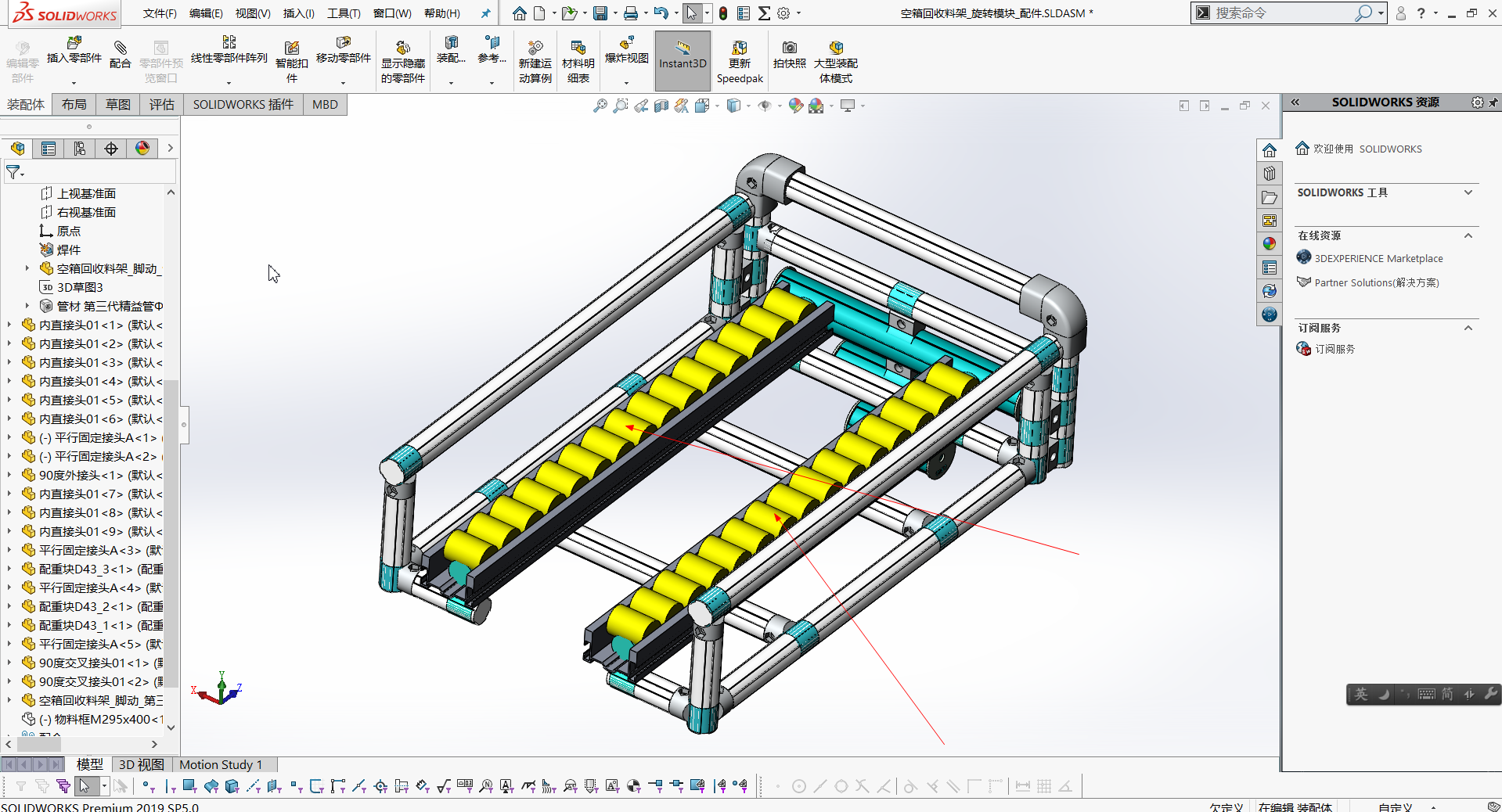Select Move Component tool
This screenshot has height=812, width=1502.
(343, 51)
